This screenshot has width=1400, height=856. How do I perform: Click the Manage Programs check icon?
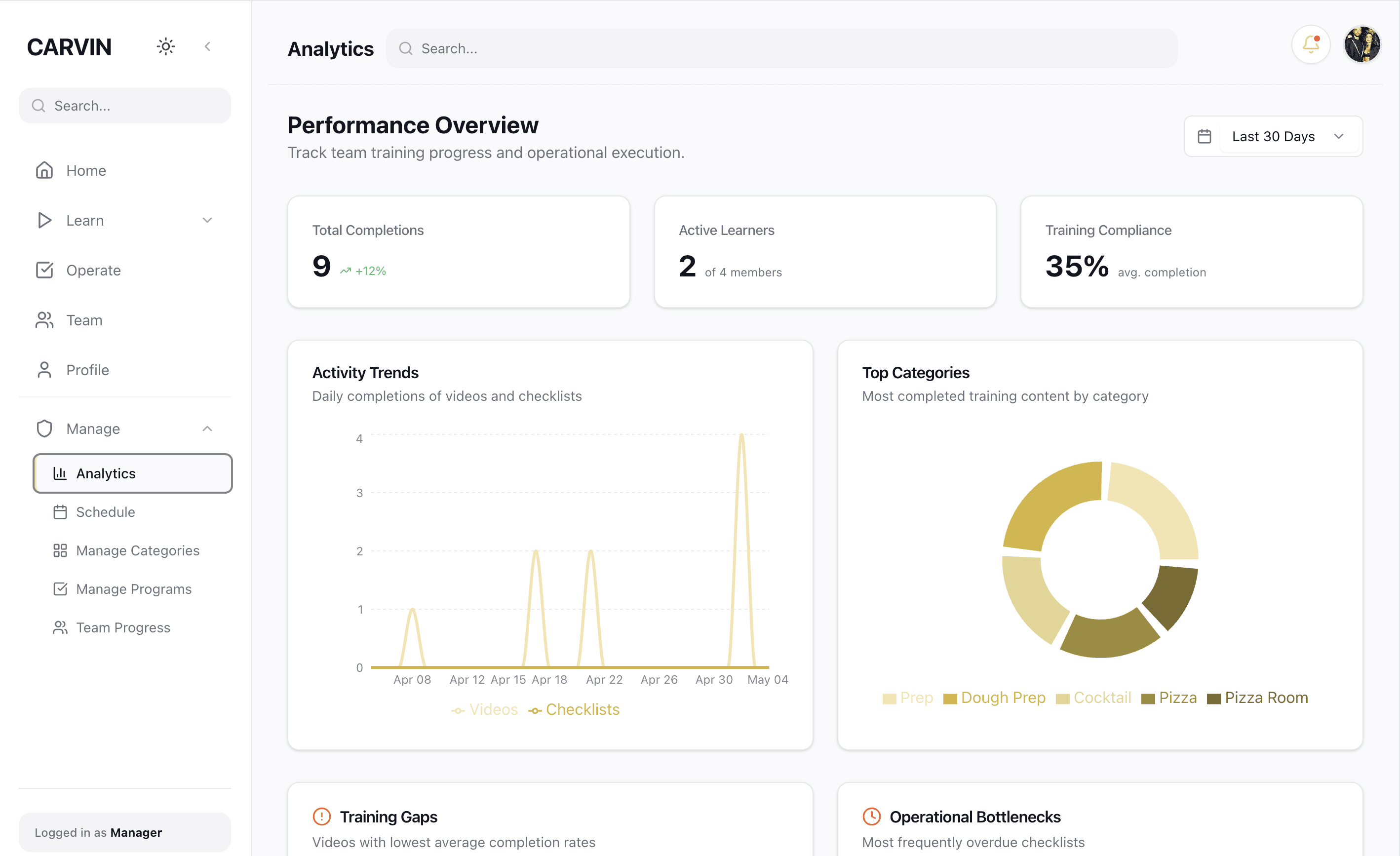(60, 589)
